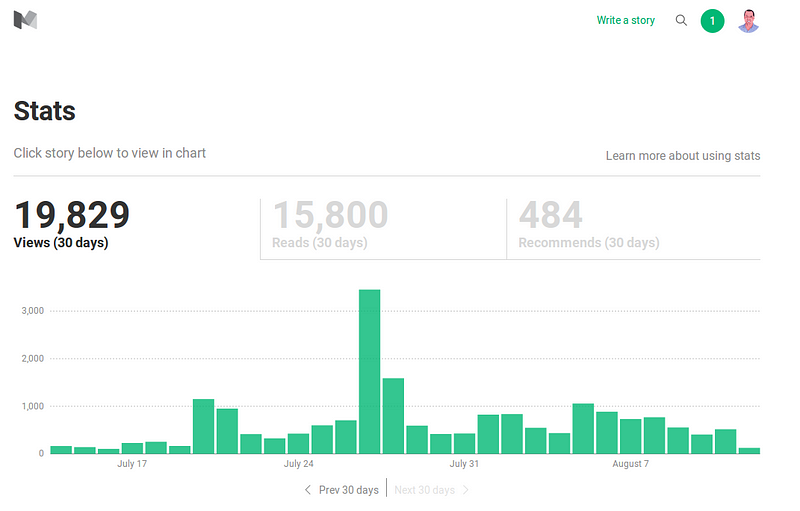This screenshot has height=511, width=800.
Task: Click the Next 30 days button
Action: coord(424,490)
